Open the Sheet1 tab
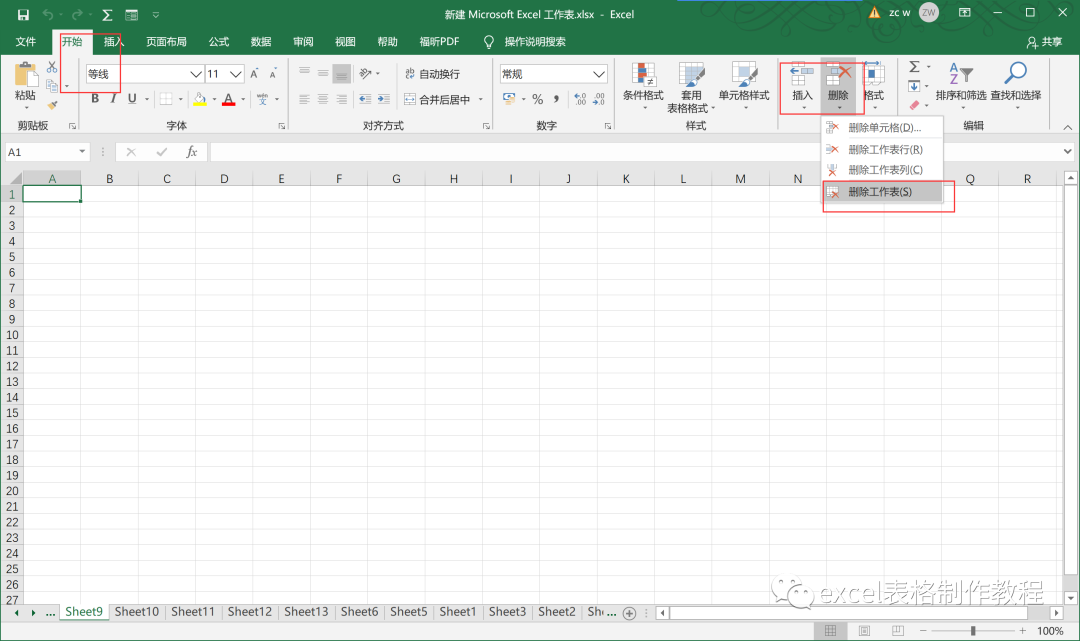This screenshot has width=1080, height=641. (x=457, y=611)
